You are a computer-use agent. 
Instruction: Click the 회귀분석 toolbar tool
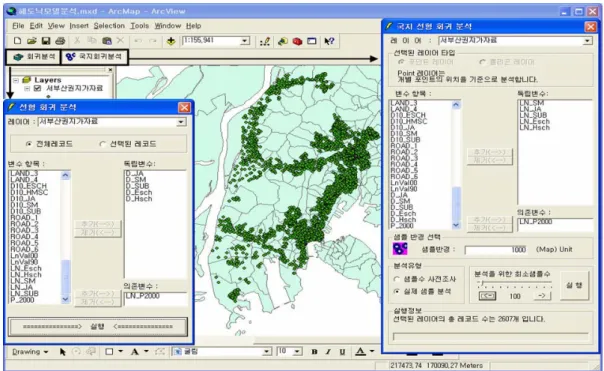coord(33,57)
